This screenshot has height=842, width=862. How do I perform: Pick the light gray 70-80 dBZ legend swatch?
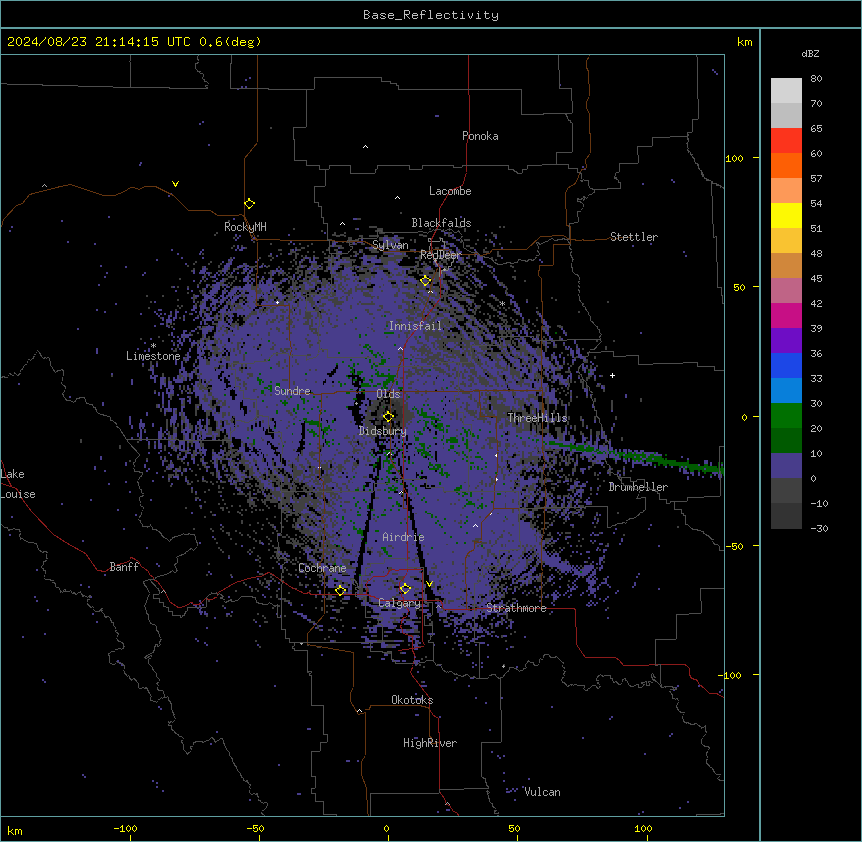click(786, 91)
